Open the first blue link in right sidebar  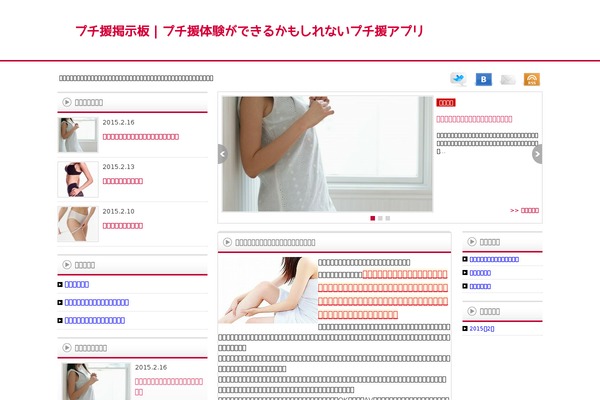tap(494, 259)
